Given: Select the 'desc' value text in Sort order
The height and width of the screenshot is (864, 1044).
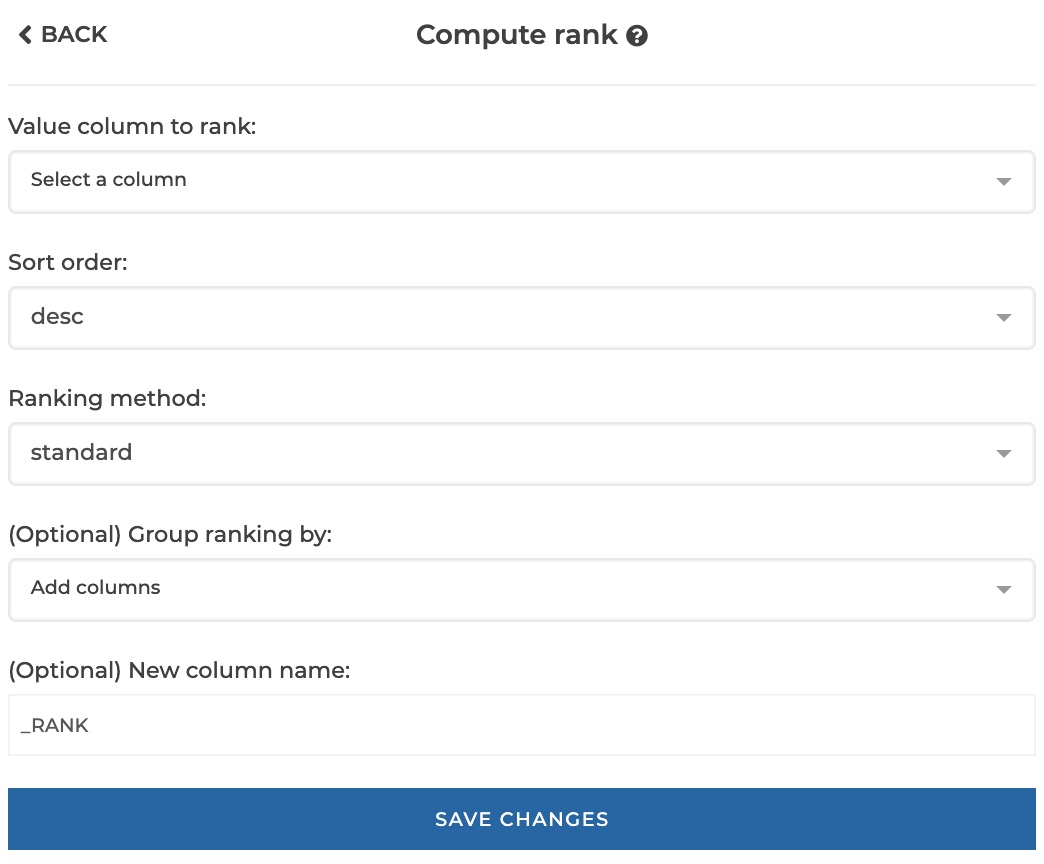Looking at the screenshot, I should click(x=57, y=316).
